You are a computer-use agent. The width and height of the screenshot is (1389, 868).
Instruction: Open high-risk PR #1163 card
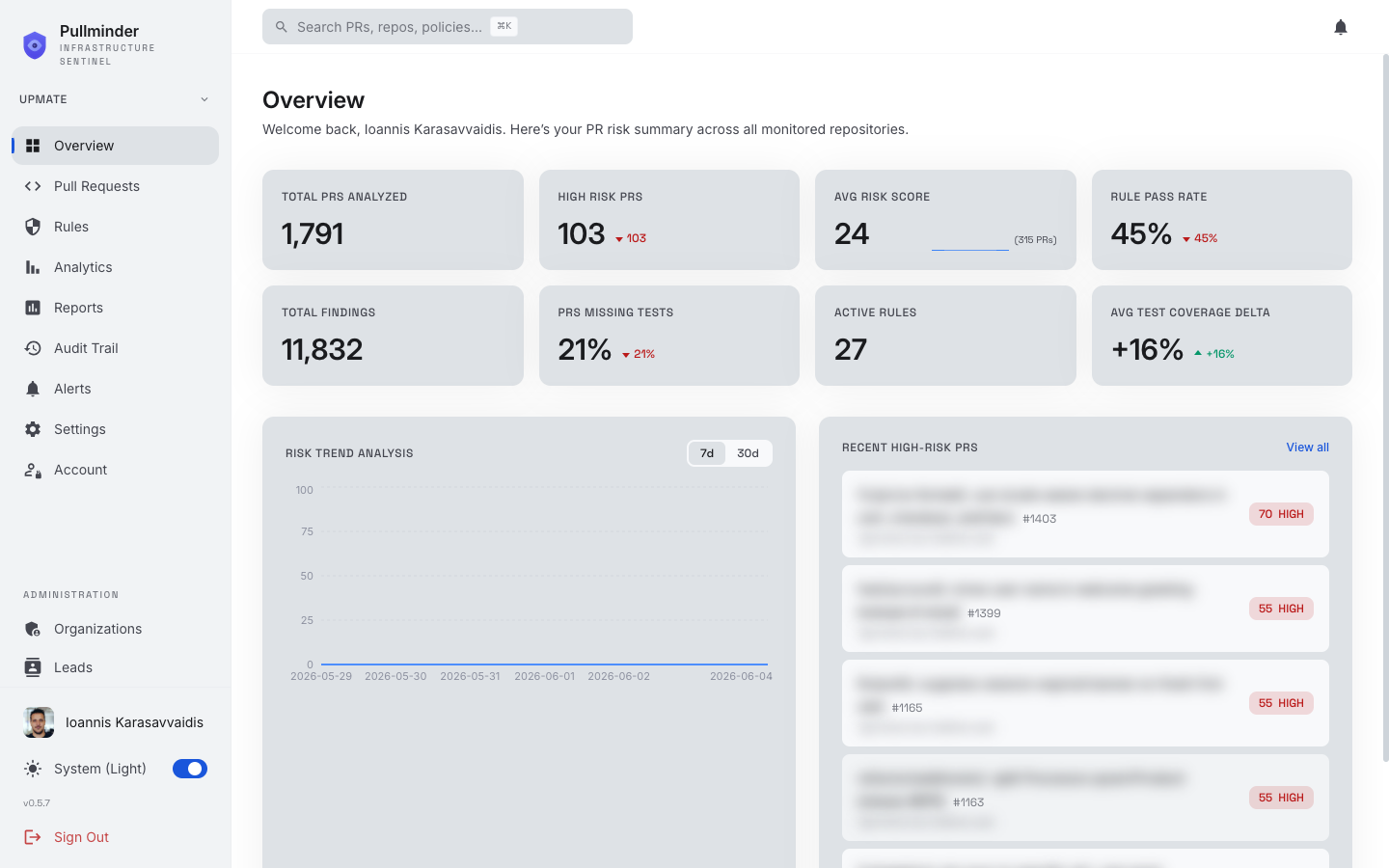tap(1085, 798)
